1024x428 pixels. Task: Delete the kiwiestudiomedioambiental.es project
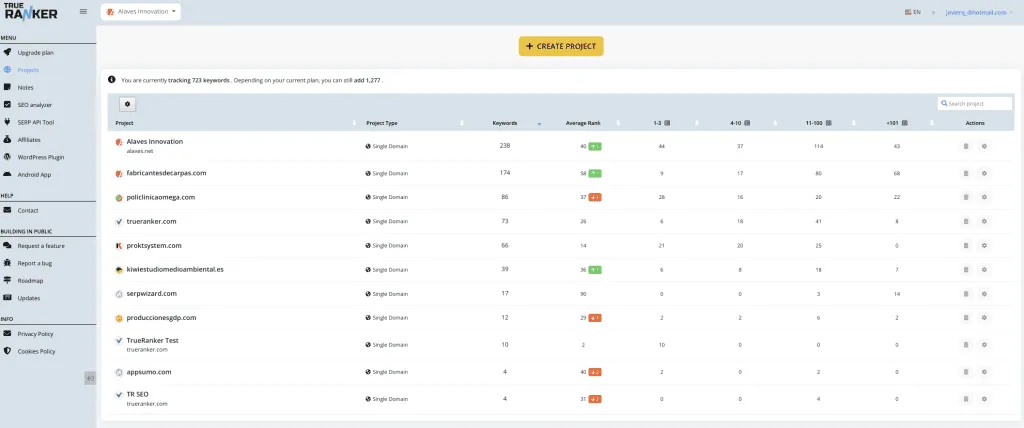(x=966, y=269)
